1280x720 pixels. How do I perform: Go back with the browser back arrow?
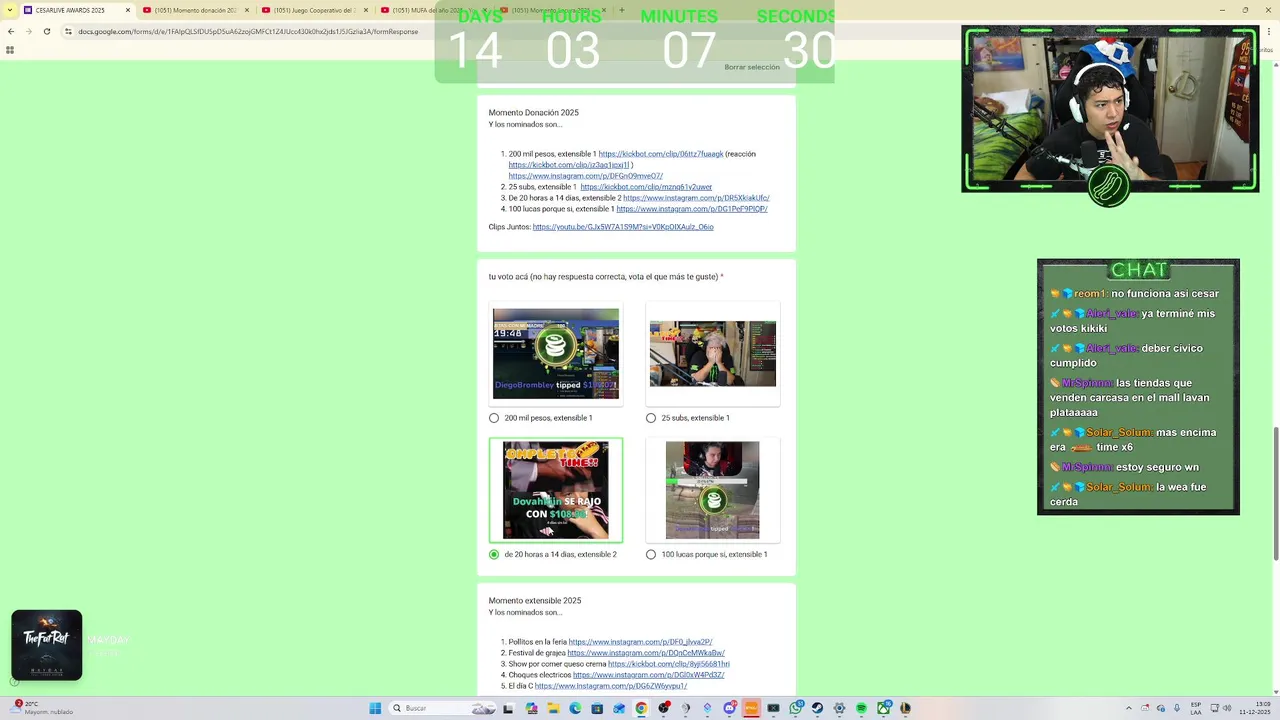click(x=11, y=31)
